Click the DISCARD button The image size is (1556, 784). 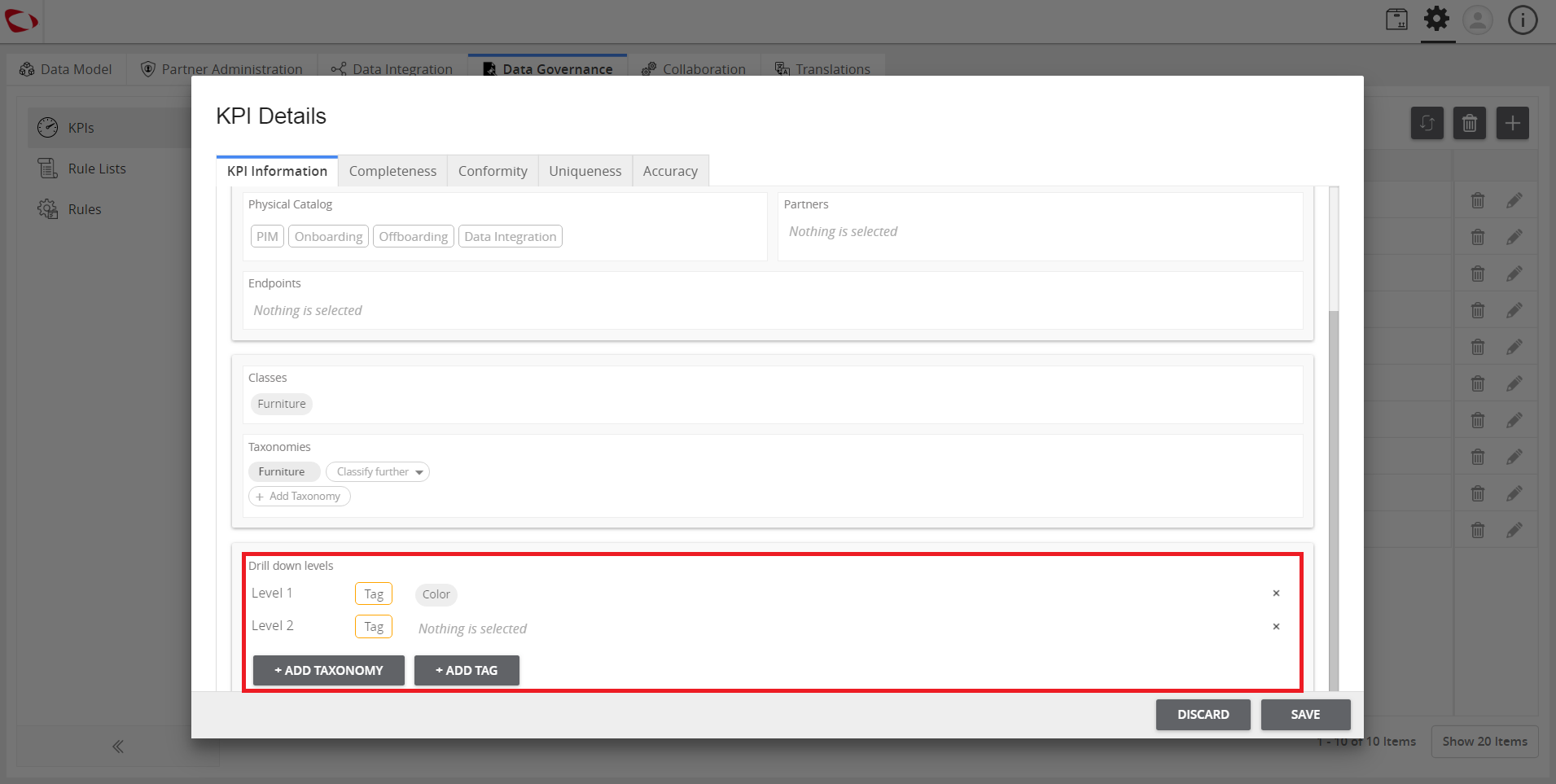pyautogui.click(x=1203, y=715)
